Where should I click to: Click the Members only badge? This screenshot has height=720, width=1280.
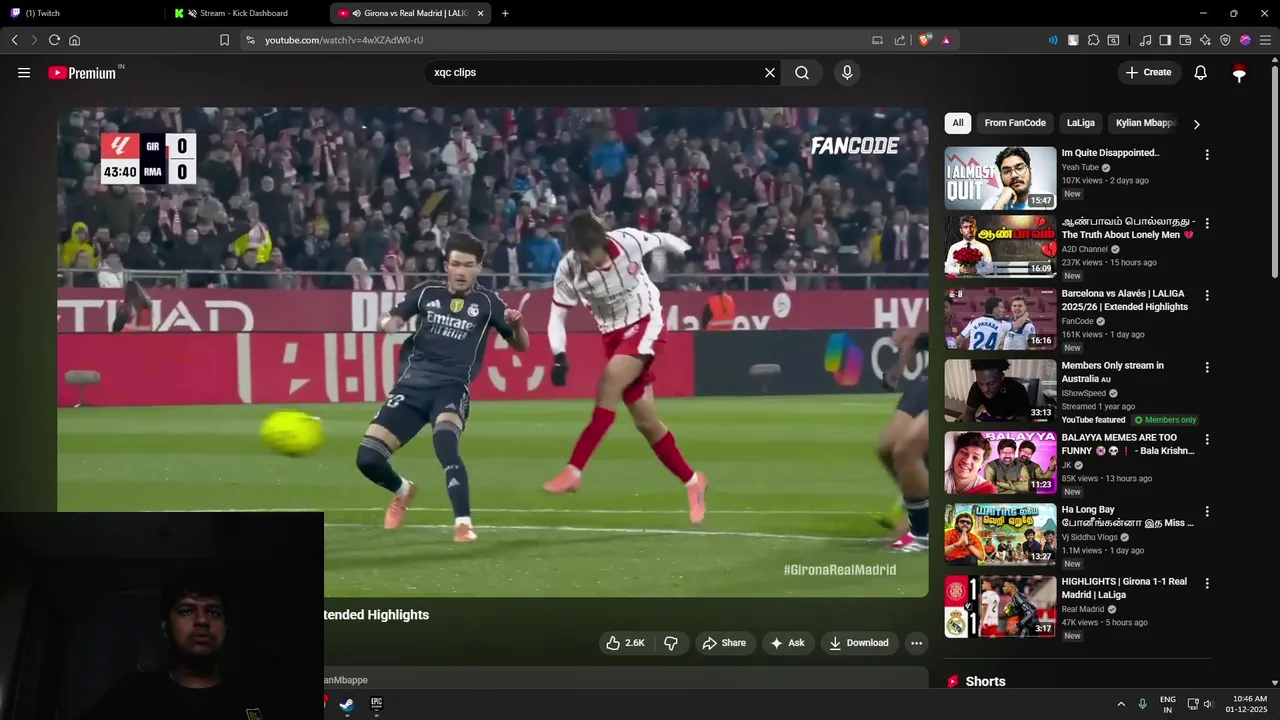(1165, 420)
